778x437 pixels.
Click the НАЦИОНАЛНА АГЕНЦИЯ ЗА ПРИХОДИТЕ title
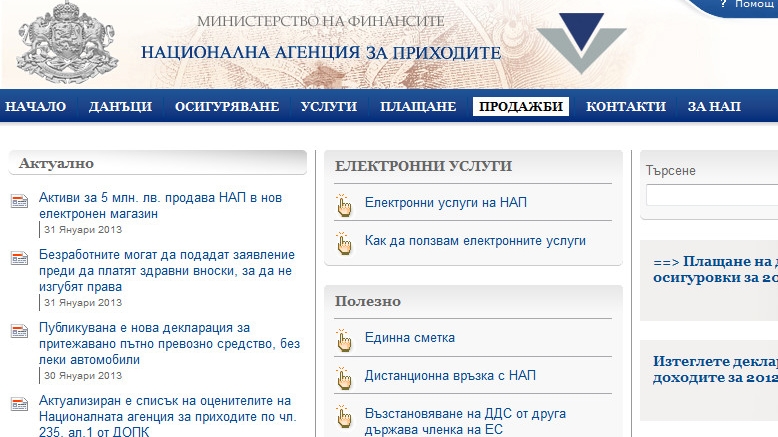321,53
